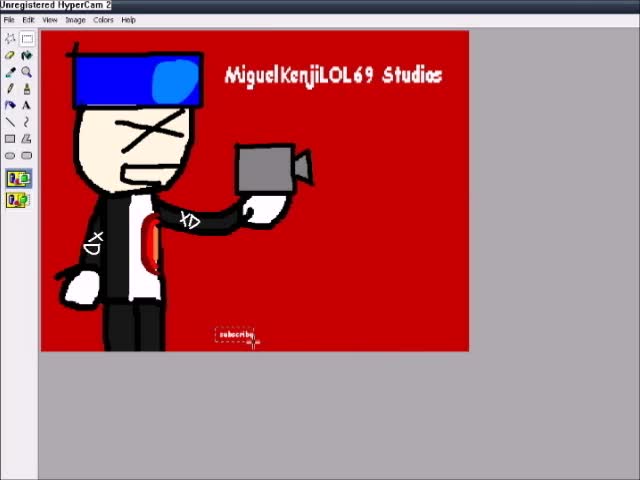The height and width of the screenshot is (480, 640).
Task: Click the 'MiguelKenjiLOL69 Studios' canvas text
Action: [333, 76]
